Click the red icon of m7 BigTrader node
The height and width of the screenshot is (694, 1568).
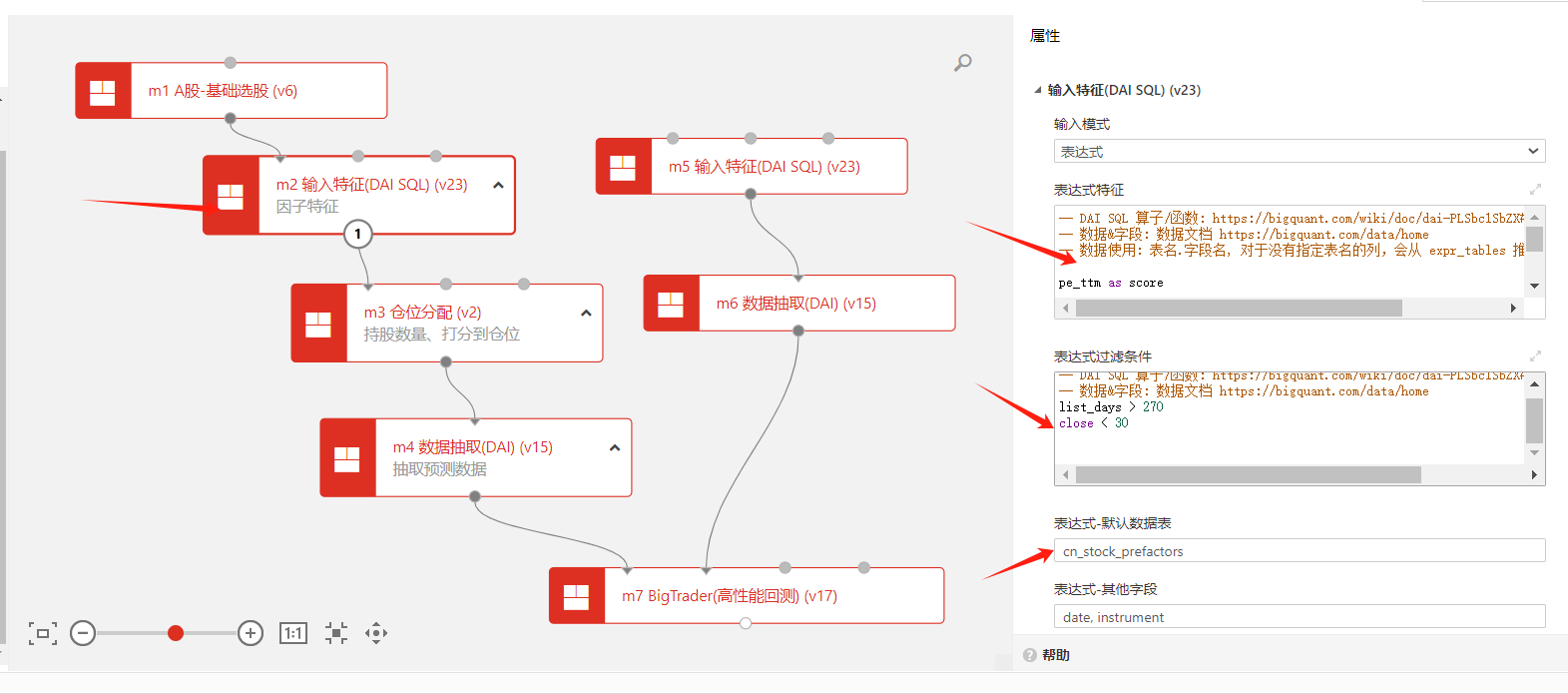577,596
